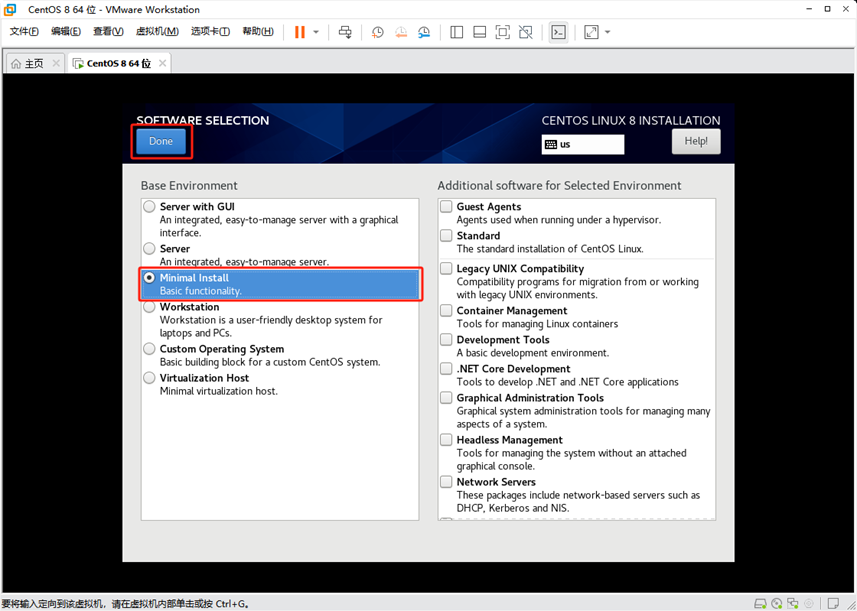Enable Legacy UNIX Compatibility checkbox
This screenshot has height=611, width=857.
tap(447, 268)
